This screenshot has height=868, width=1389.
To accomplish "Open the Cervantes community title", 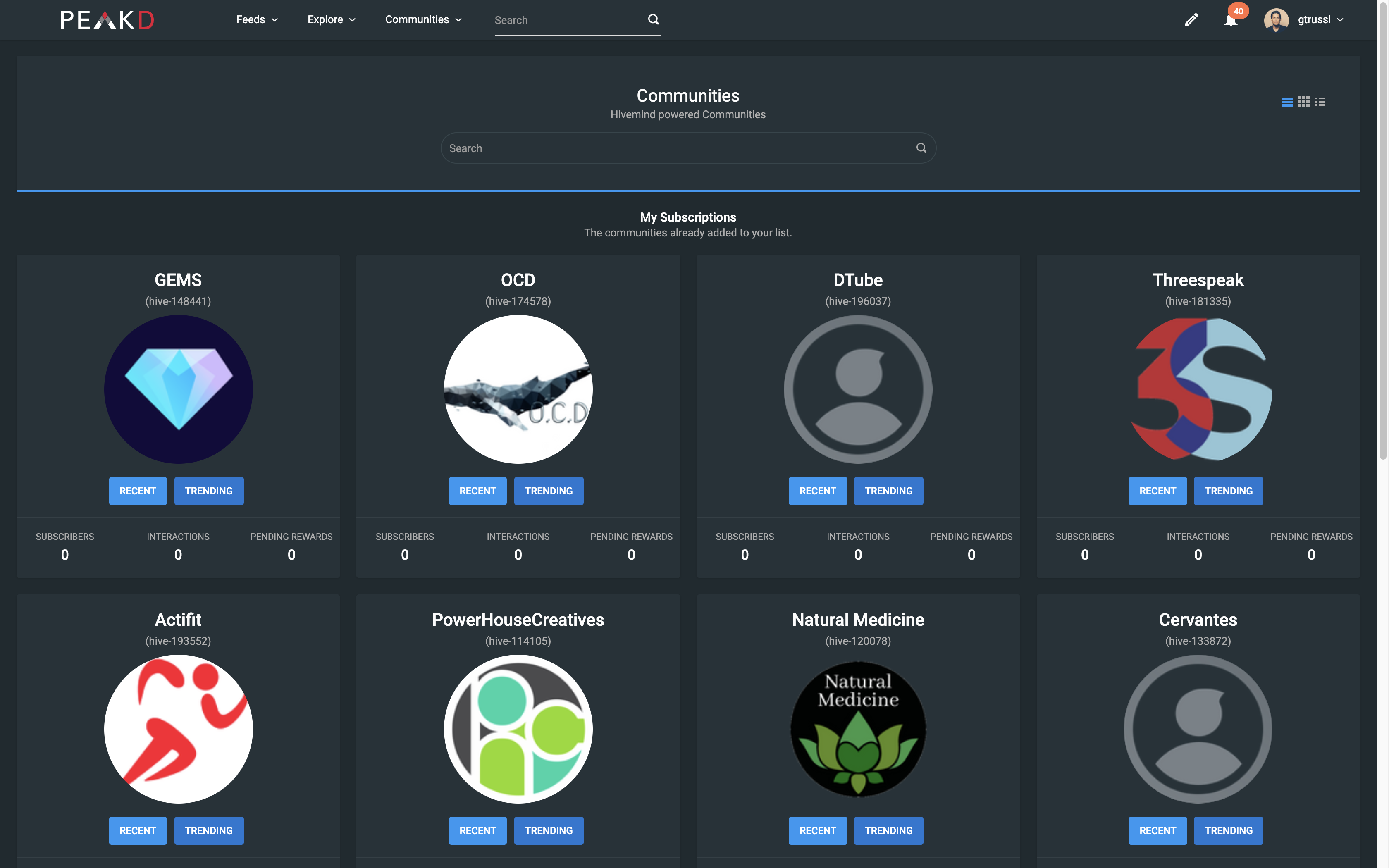I will 1198,620.
